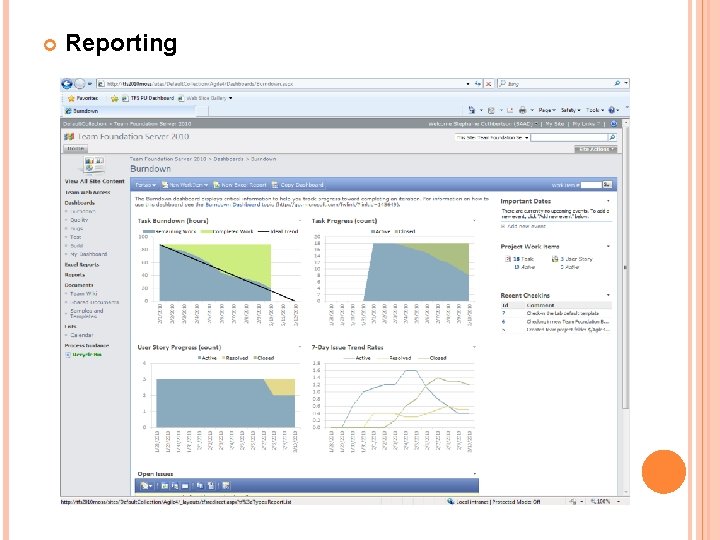This screenshot has width=720, height=540.
Task: Click the site search magnifier icon
Action: pyautogui.click(x=612, y=137)
